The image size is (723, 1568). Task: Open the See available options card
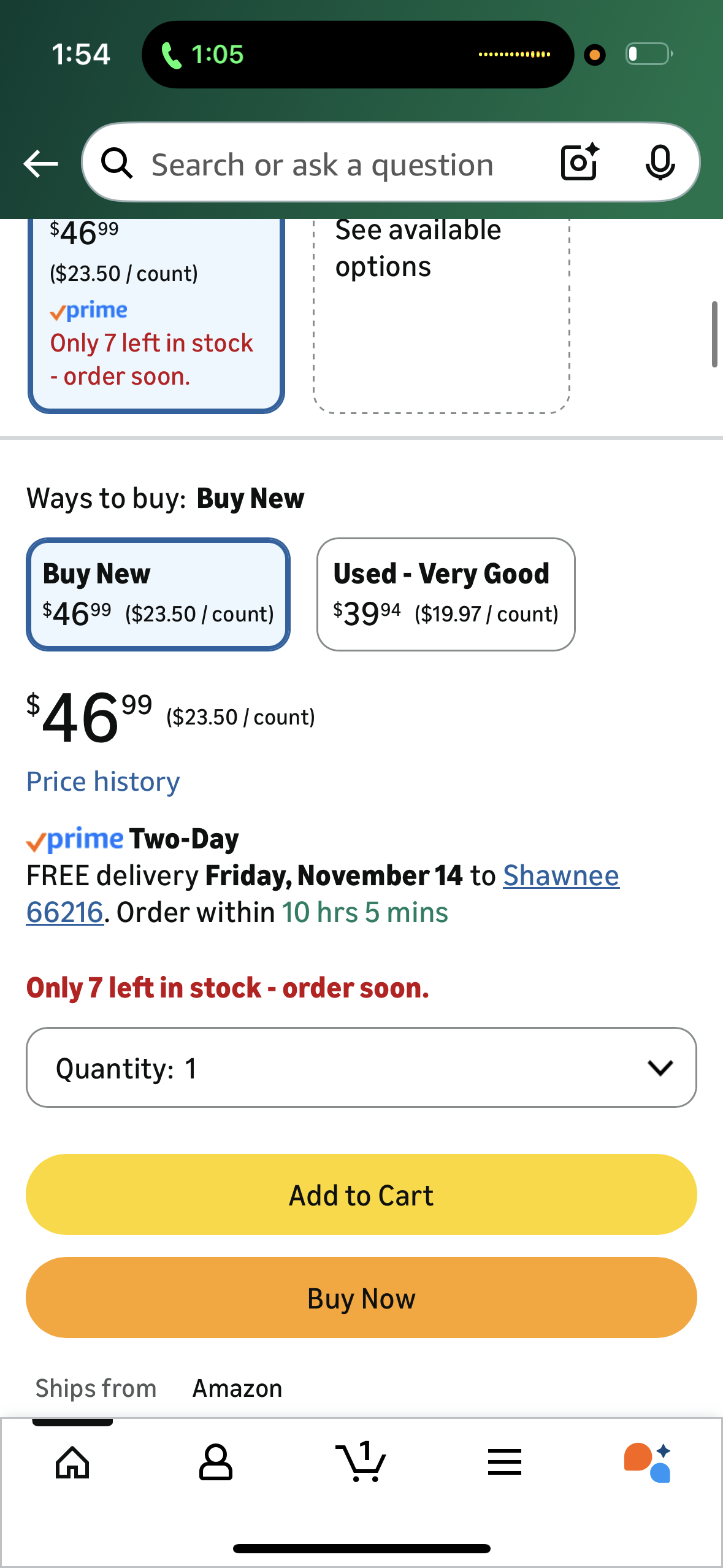[442, 313]
